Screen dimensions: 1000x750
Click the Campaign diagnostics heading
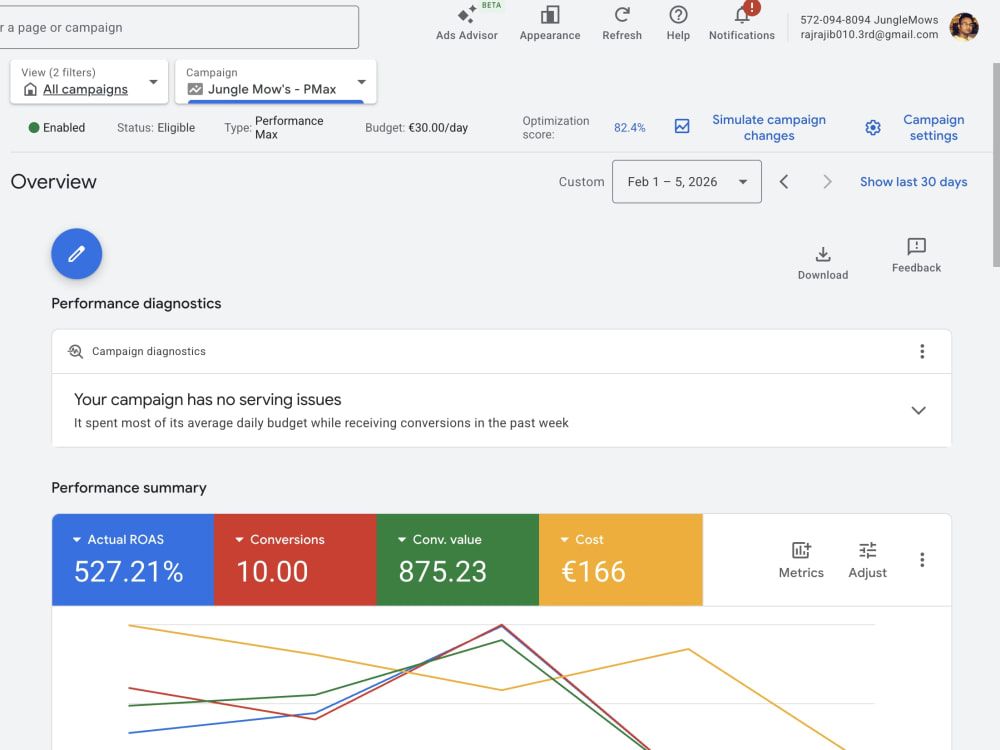point(149,351)
